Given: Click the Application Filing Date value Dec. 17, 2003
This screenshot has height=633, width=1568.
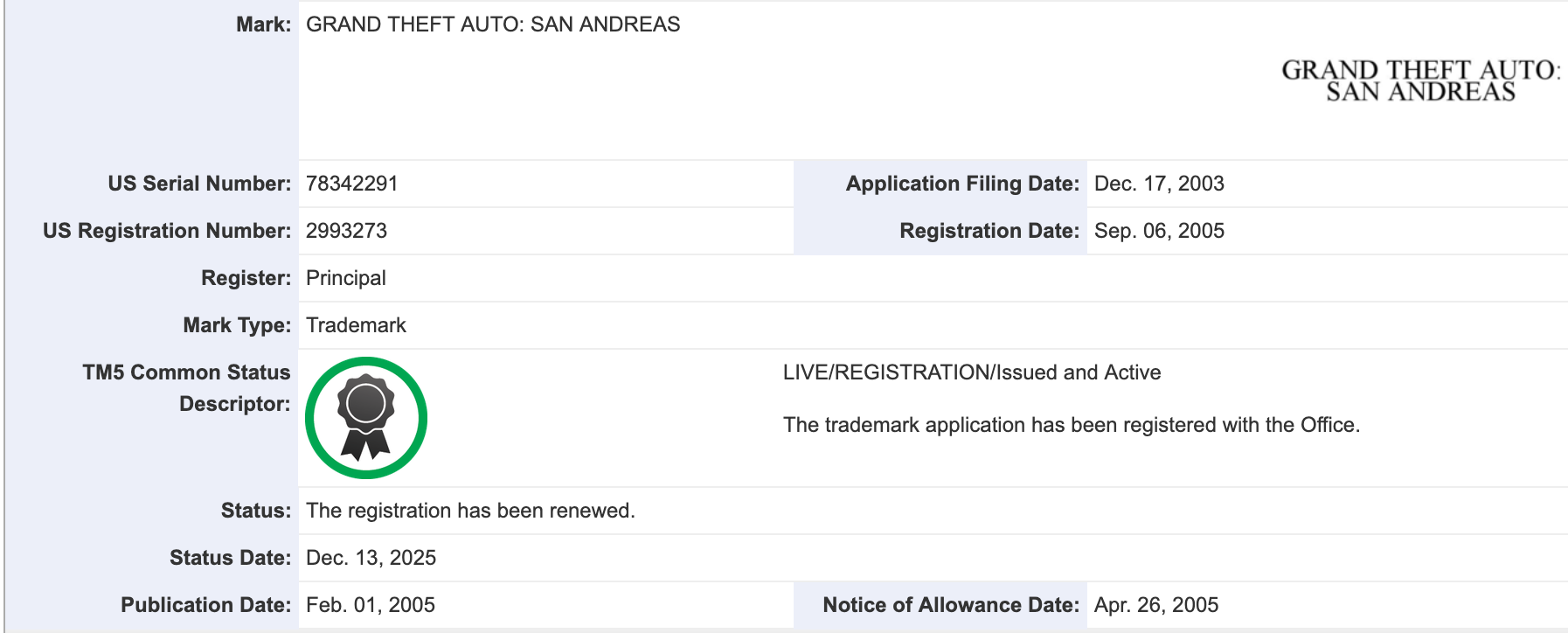Looking at the screenshot, I should point(1159,184).
